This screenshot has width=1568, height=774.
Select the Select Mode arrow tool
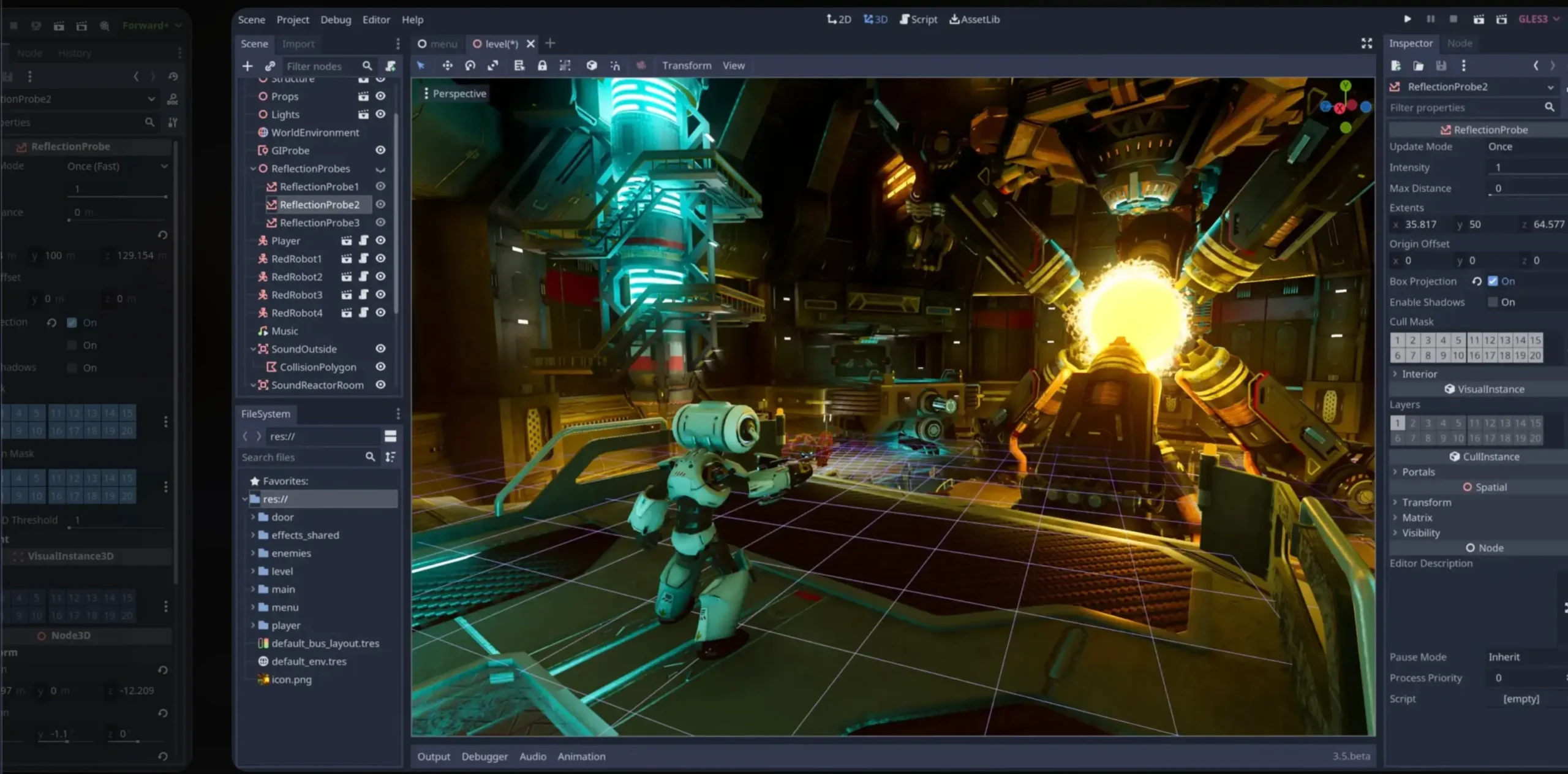[x=421, y=66]
